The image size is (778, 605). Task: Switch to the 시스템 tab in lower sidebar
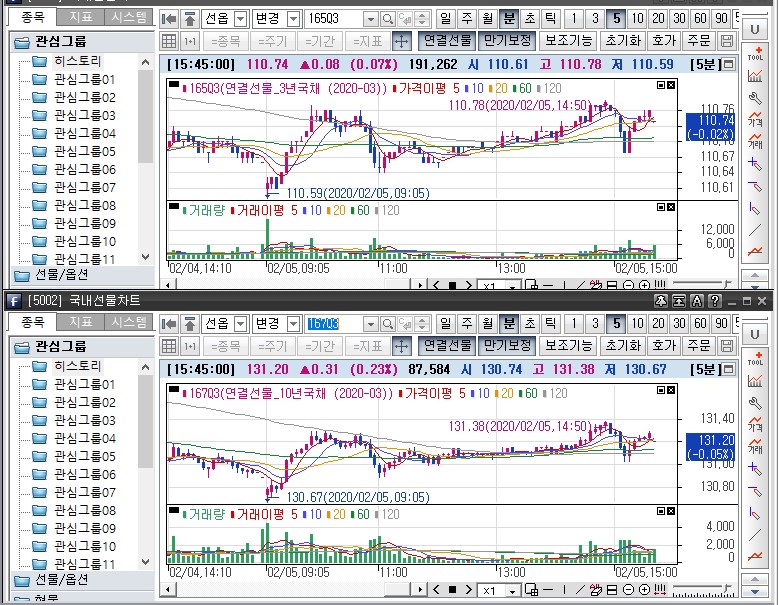tap(128, 322)
